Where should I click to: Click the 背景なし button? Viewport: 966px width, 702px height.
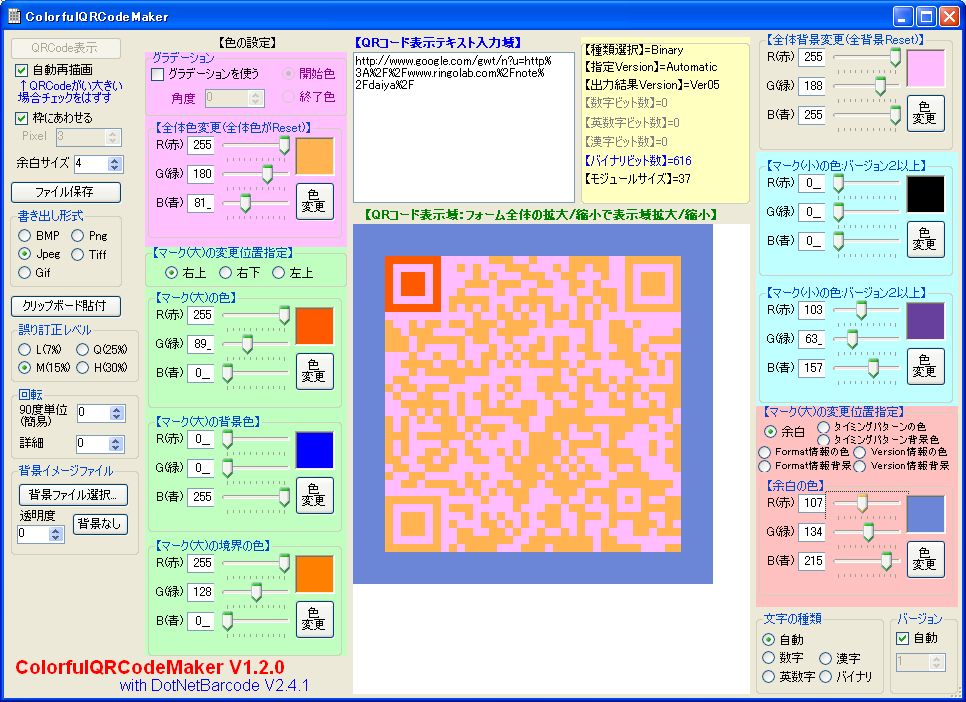pyautogui.click(x=100, y=524)
